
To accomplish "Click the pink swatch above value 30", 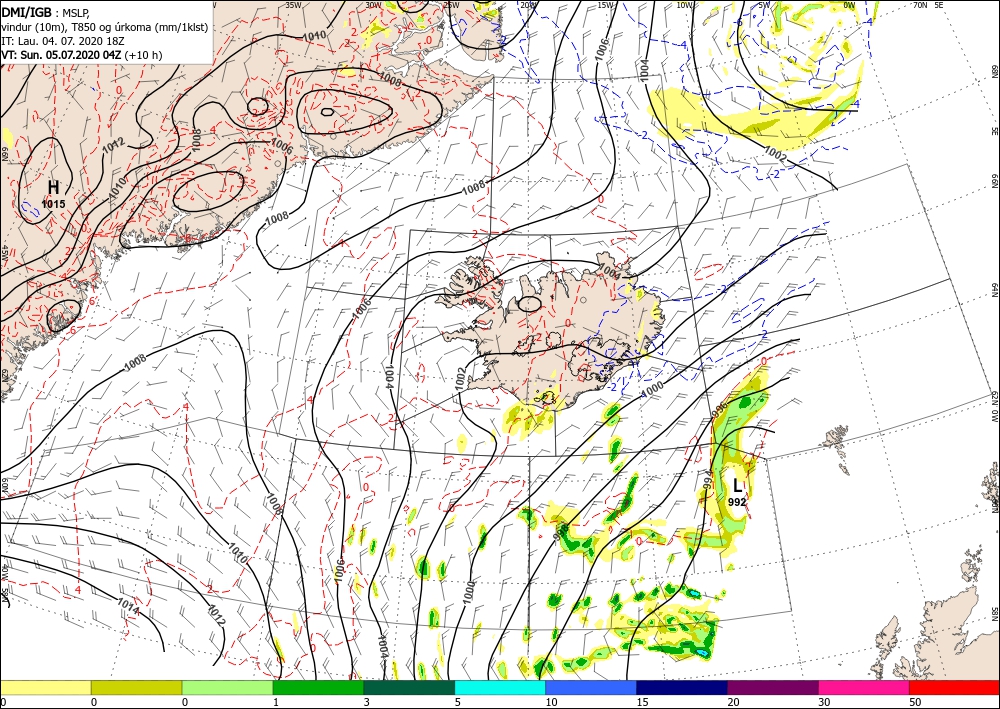I will click(x=864, y=687).
